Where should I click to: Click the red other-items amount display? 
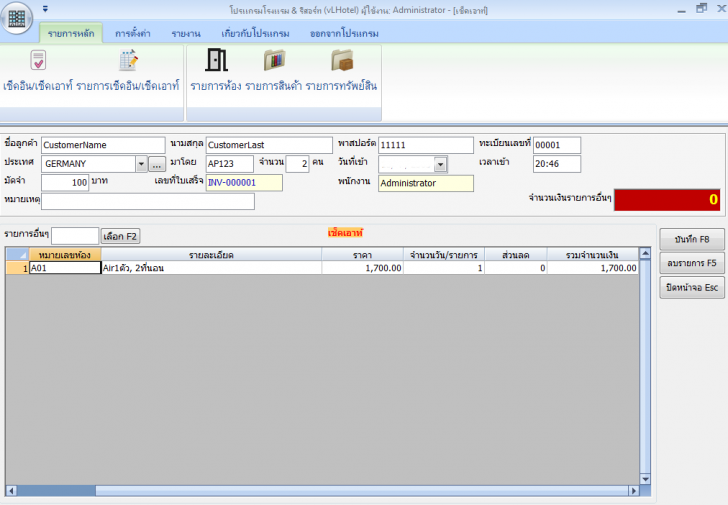click(667, 200)
